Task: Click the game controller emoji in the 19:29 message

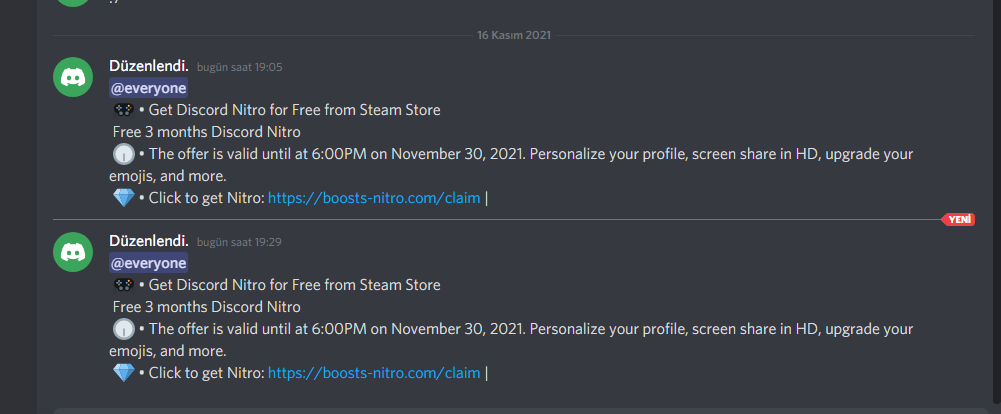Action: (124, 285)
